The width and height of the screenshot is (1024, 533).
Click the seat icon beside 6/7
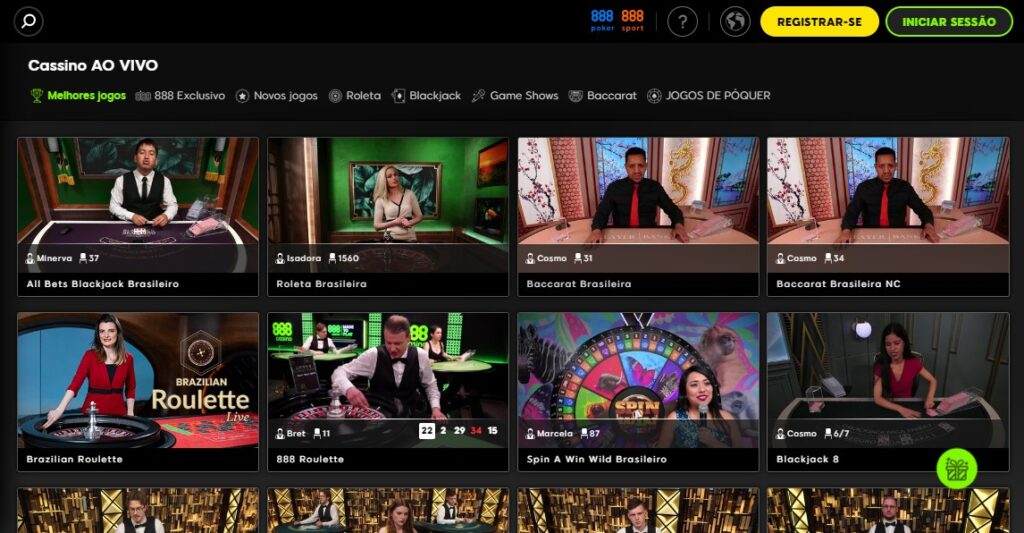(828, 434)
